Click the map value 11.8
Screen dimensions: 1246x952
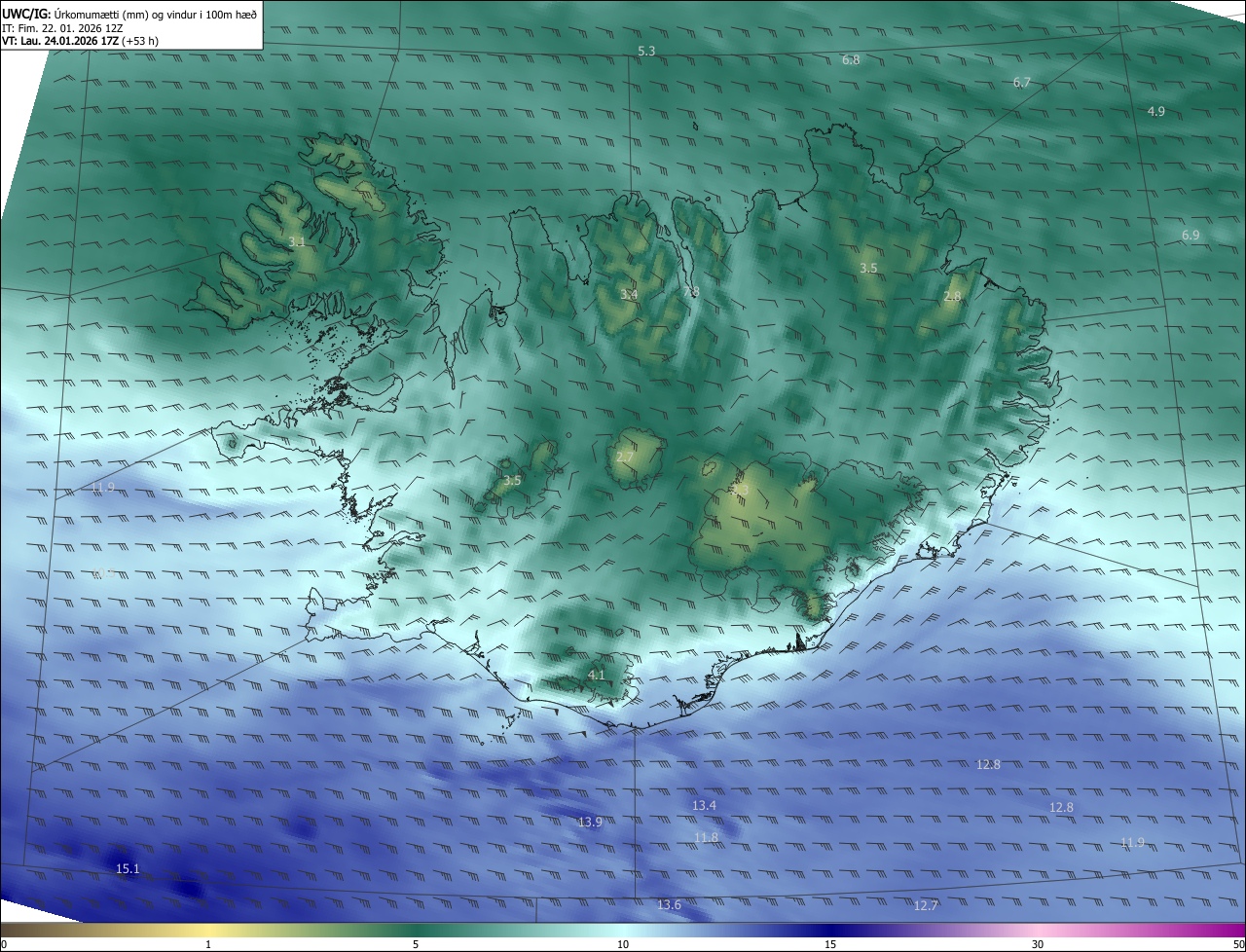(706, 838)
